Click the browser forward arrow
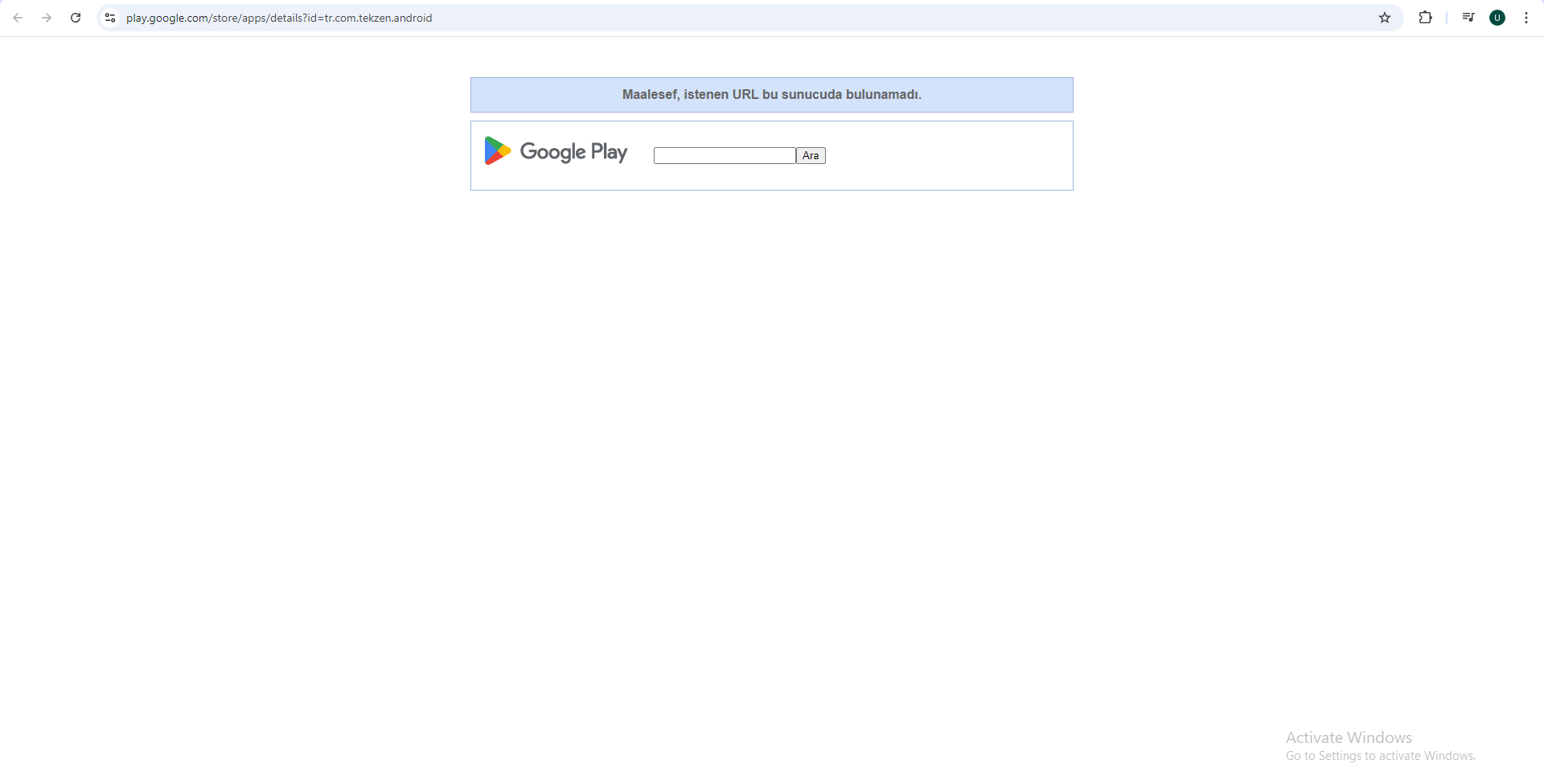The height and width of the screenshot is (784, 1544). click(47, 18)
